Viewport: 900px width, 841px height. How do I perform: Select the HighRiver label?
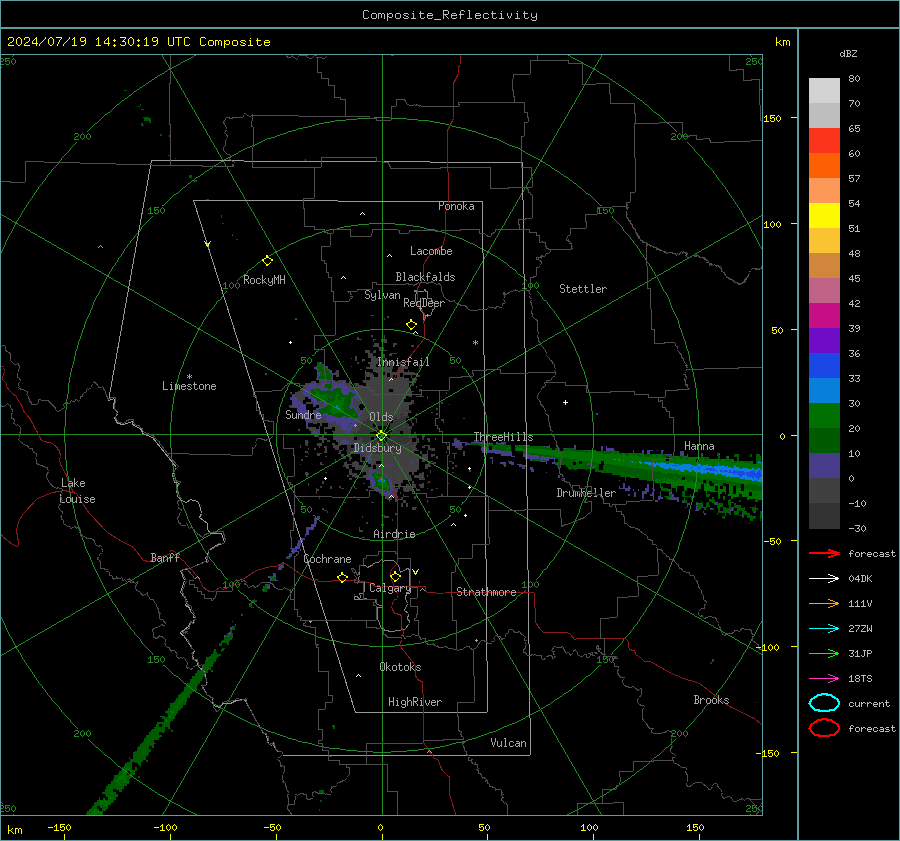click(x=415, y=702)
